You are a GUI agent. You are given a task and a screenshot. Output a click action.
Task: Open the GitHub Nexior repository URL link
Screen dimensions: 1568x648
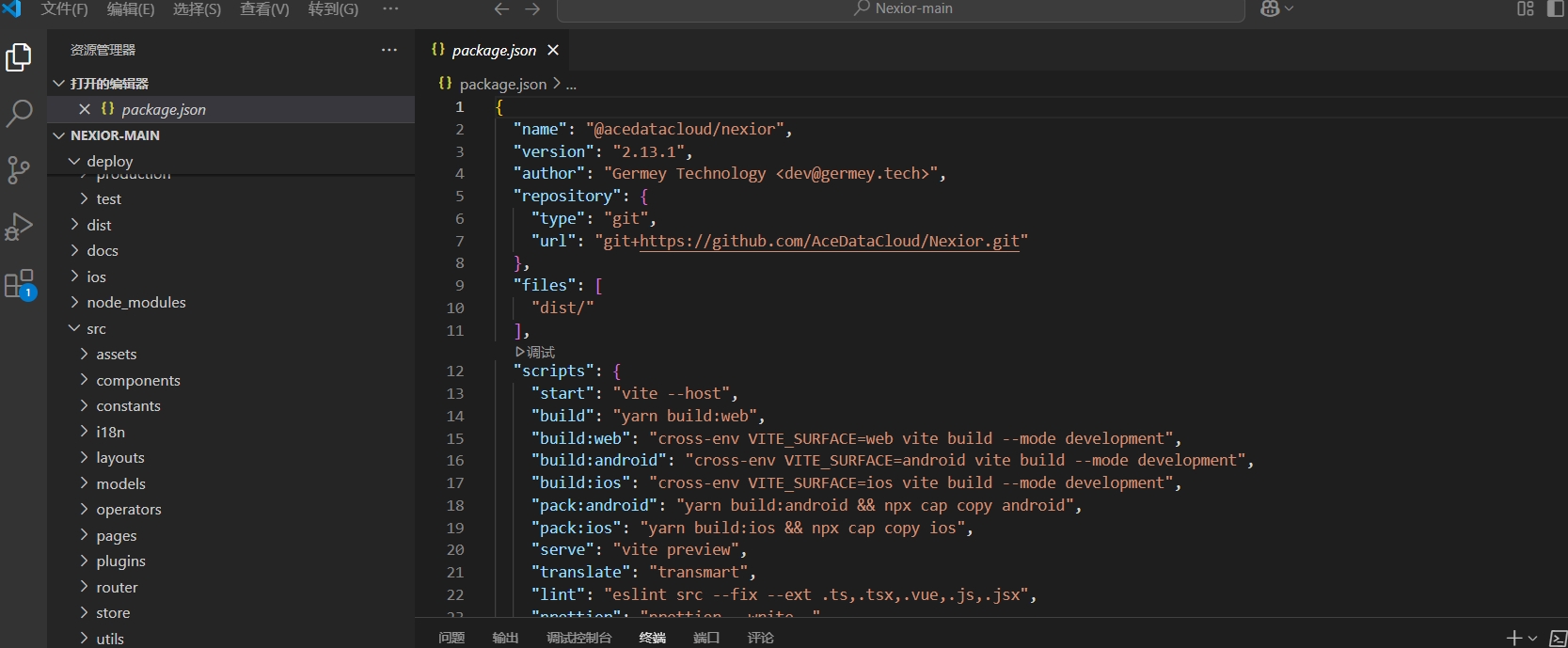coord(829,241)
